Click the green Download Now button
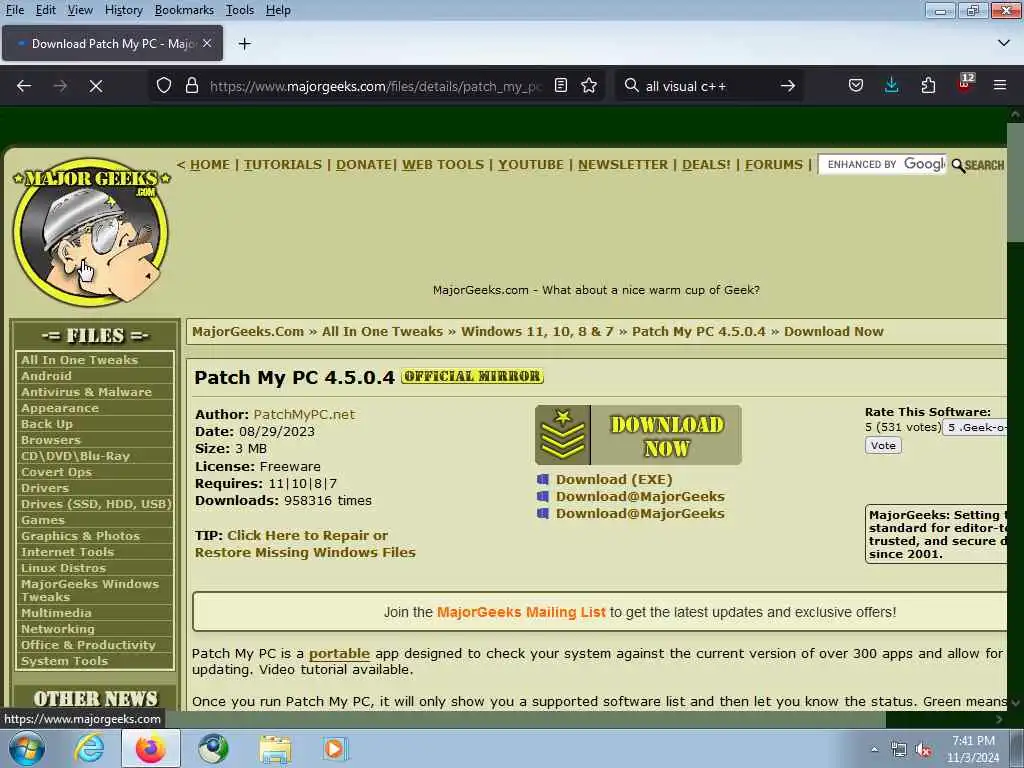This screenshot has width=1024, height=768. [638, 435]
